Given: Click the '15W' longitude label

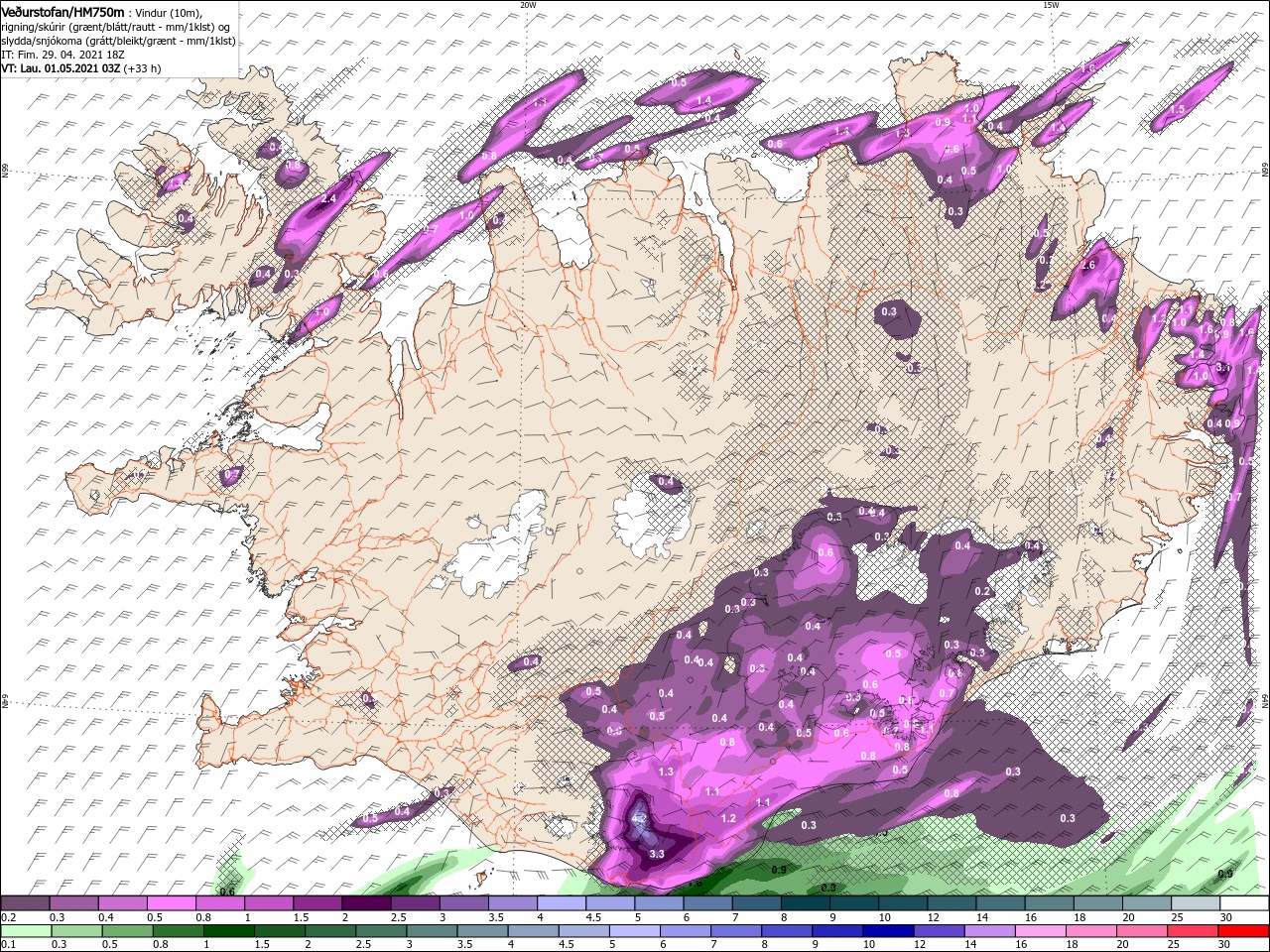Looking at the screenshot, I should pos(1051,5).
